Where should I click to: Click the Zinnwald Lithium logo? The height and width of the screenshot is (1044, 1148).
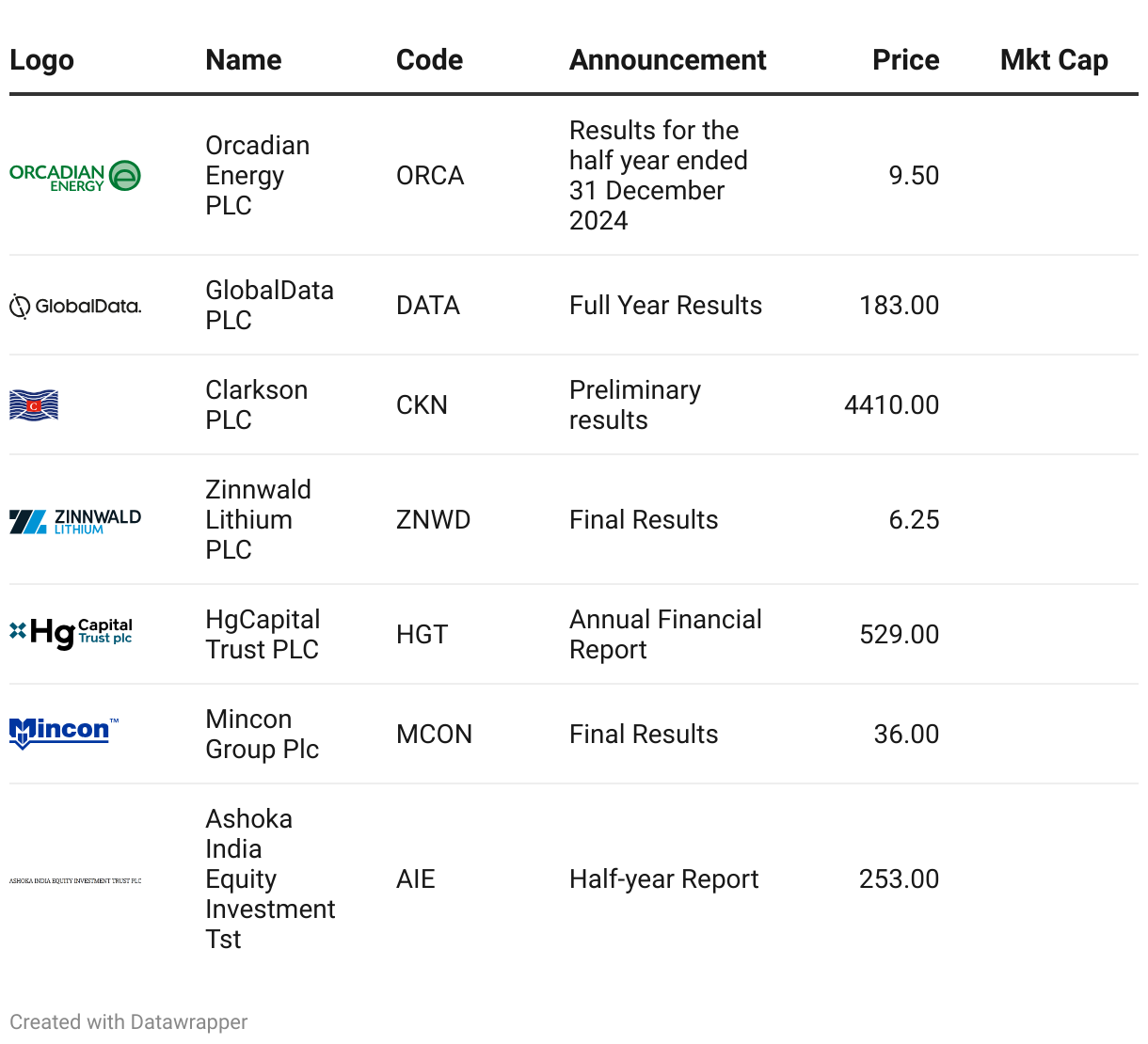coord(75,521)
